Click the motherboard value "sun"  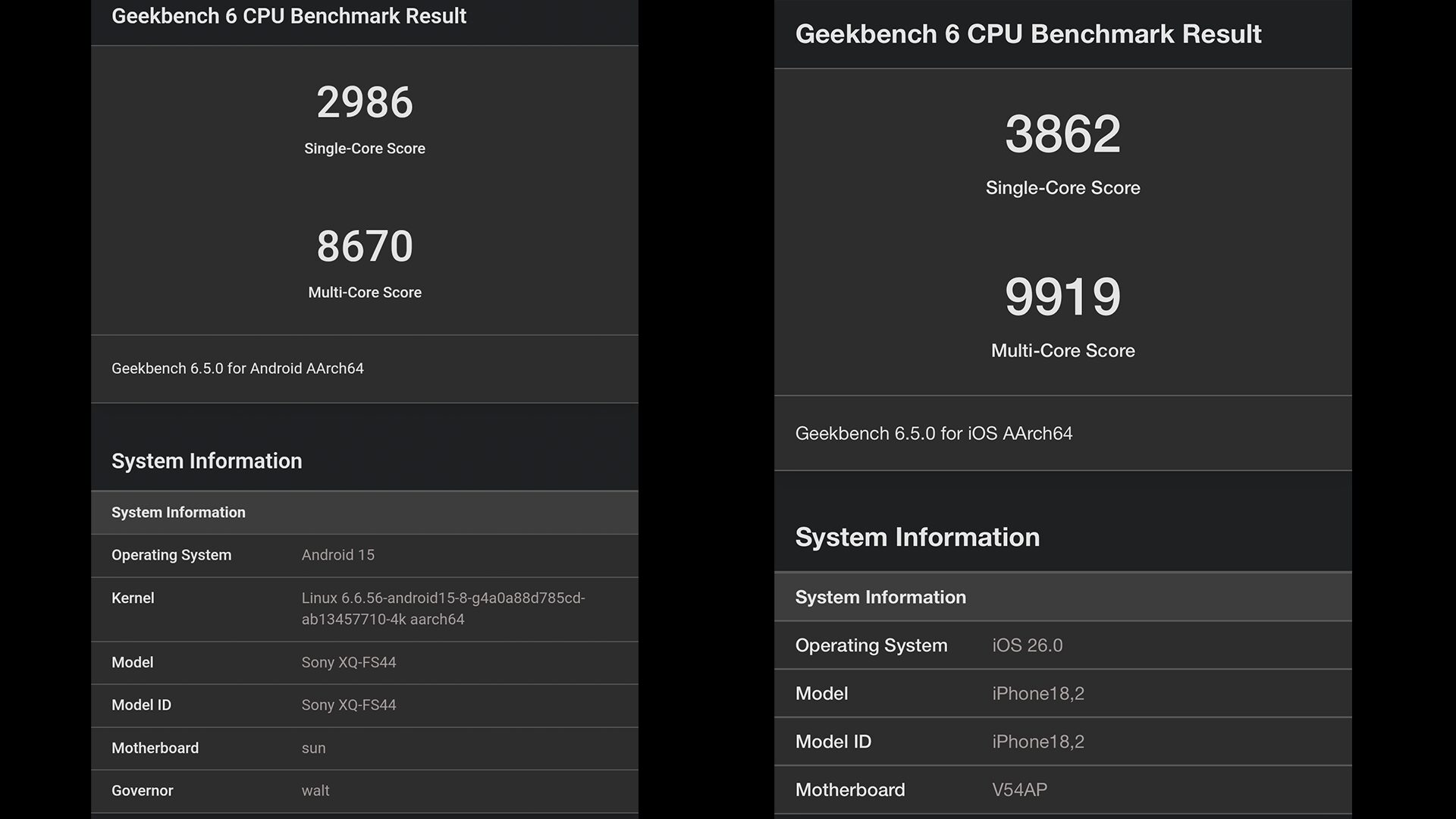(x=313, y=748)
